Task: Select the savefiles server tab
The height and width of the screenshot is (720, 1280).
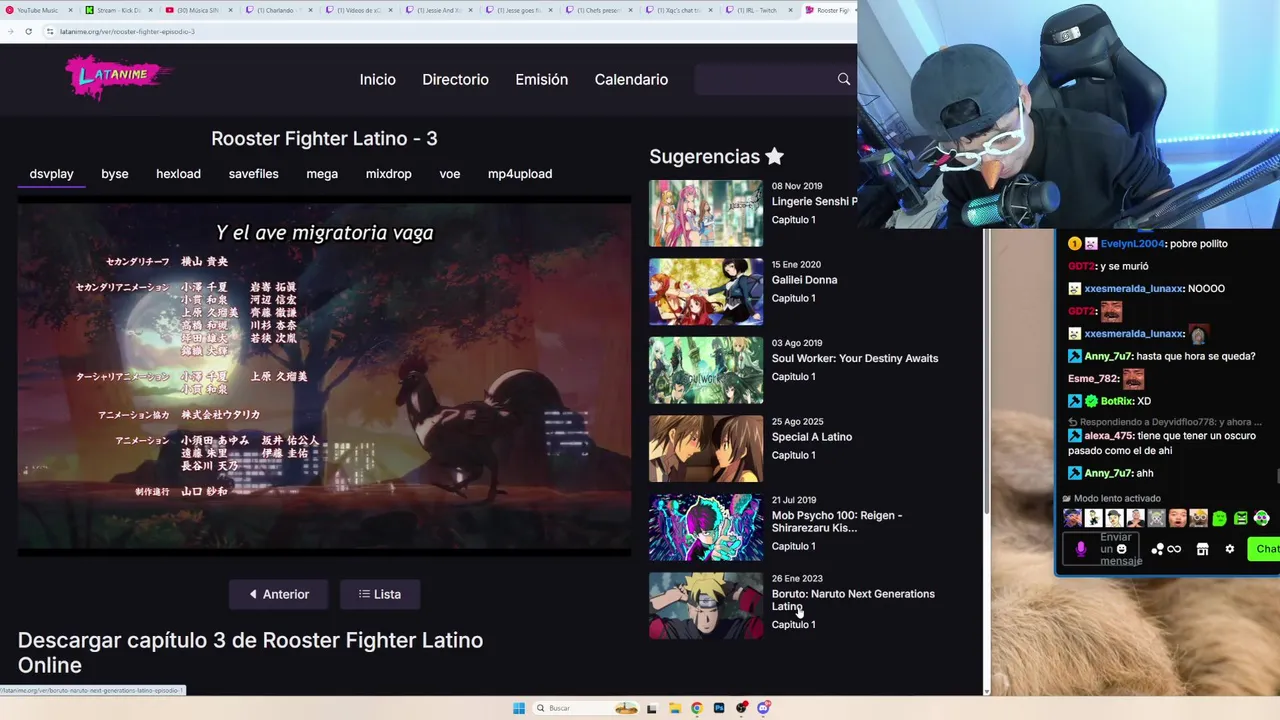Action: coord(254,174)
